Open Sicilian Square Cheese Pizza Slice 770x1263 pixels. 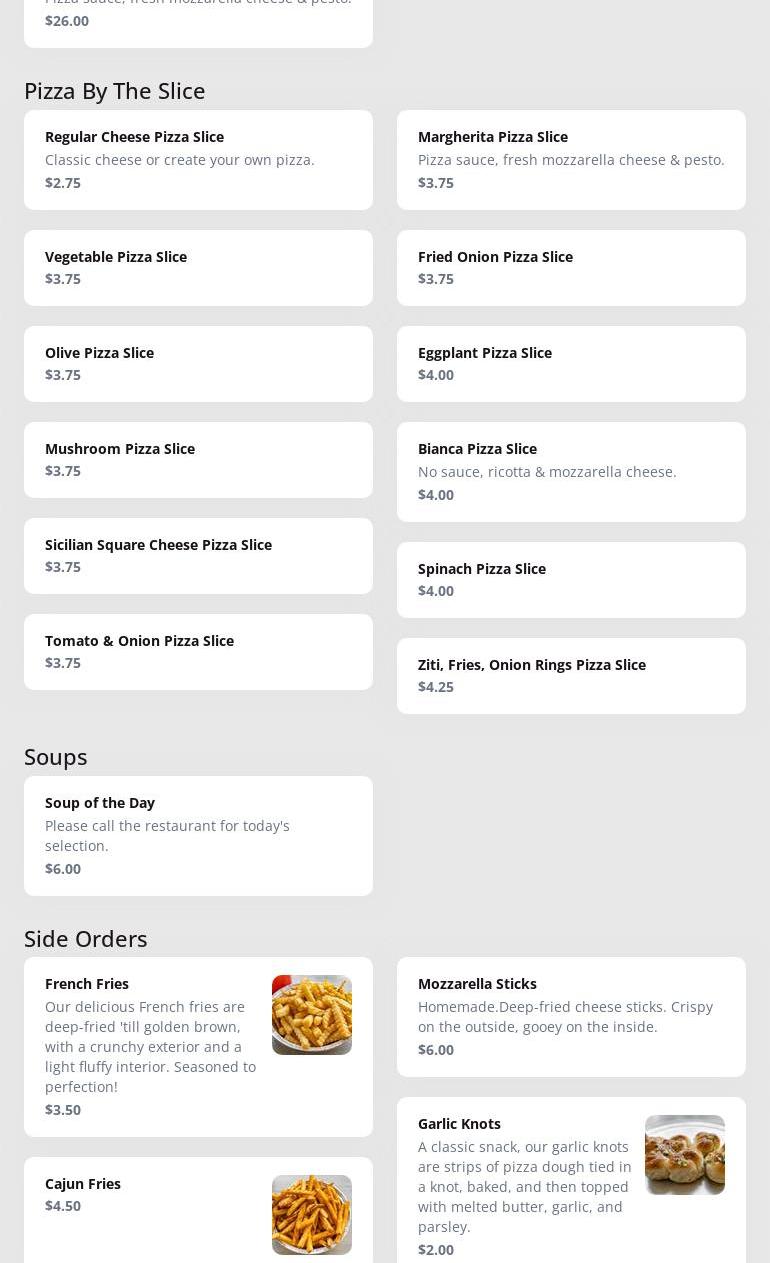198,556
